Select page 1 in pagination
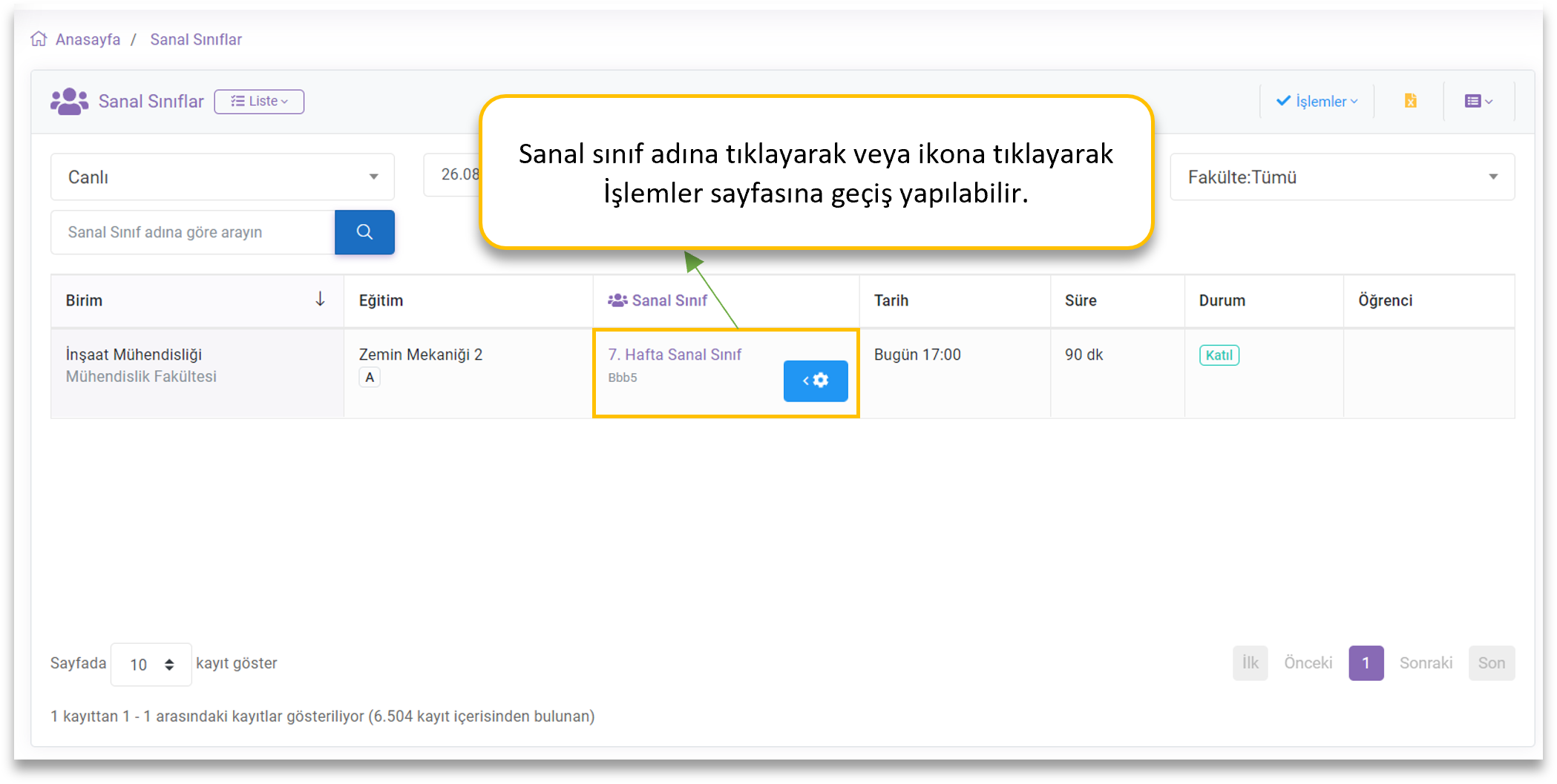Image resolution: width=1557 pixels, height=784 pixels. coord(1366,663)
